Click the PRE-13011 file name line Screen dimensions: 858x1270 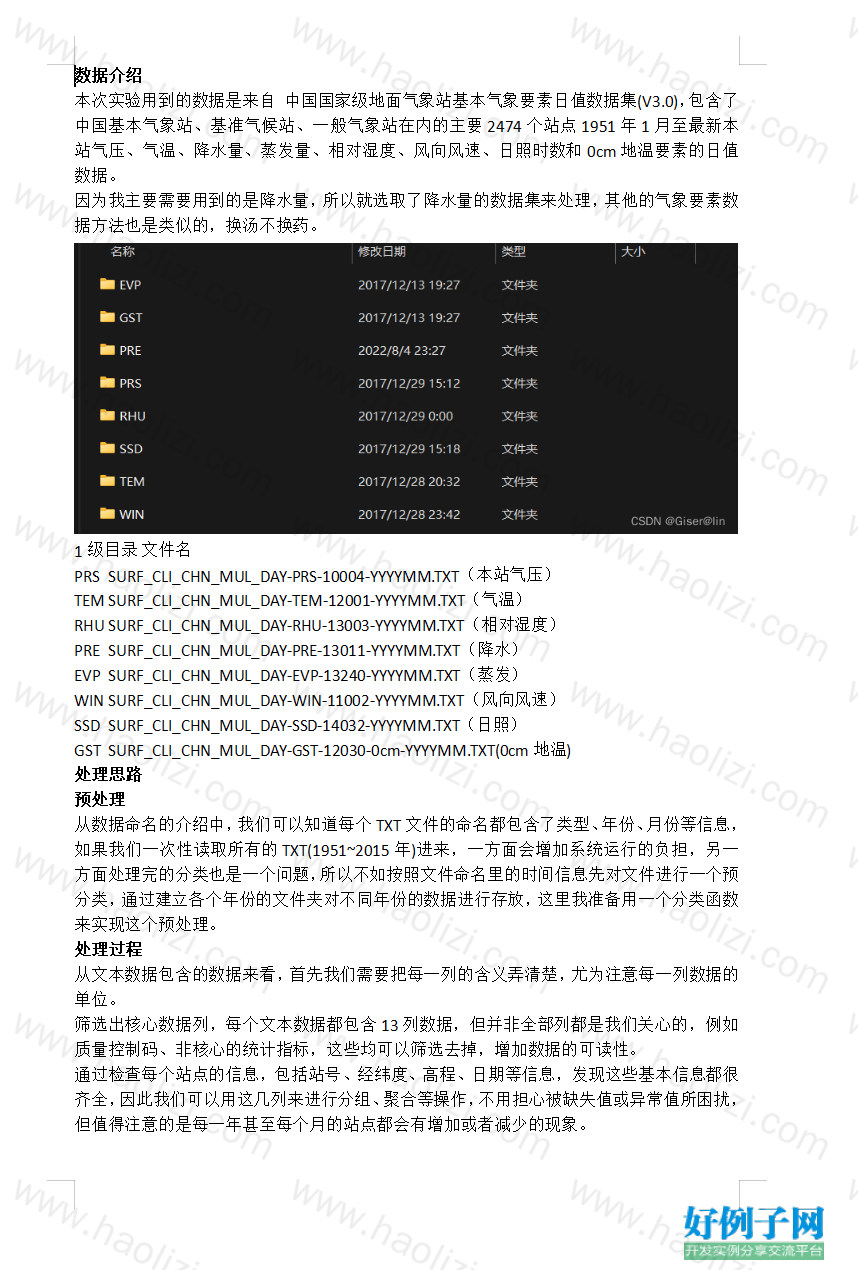tap(298, 650)
